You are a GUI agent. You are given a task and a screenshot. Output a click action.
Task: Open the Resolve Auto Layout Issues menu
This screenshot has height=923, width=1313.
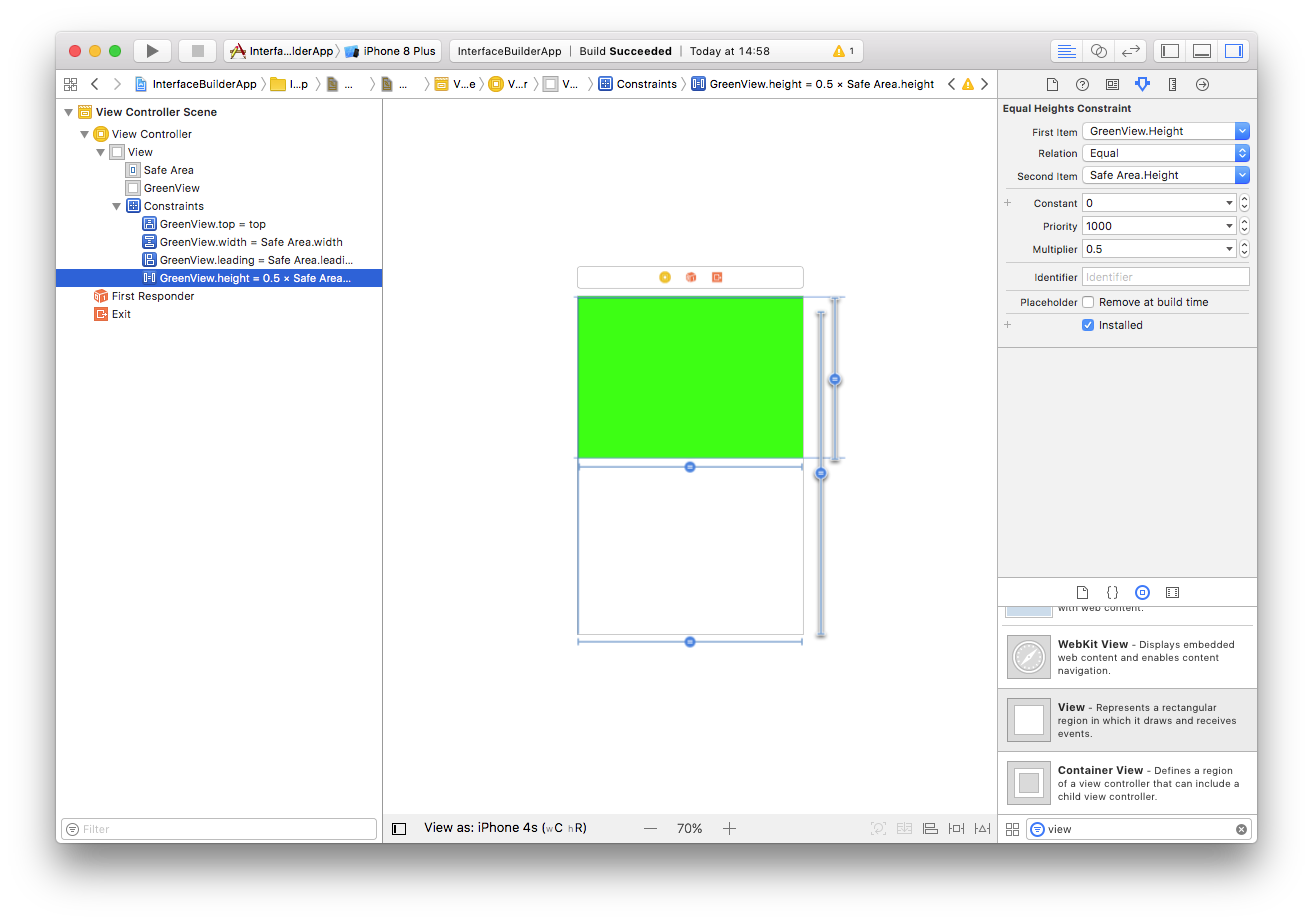coord(981,828)
